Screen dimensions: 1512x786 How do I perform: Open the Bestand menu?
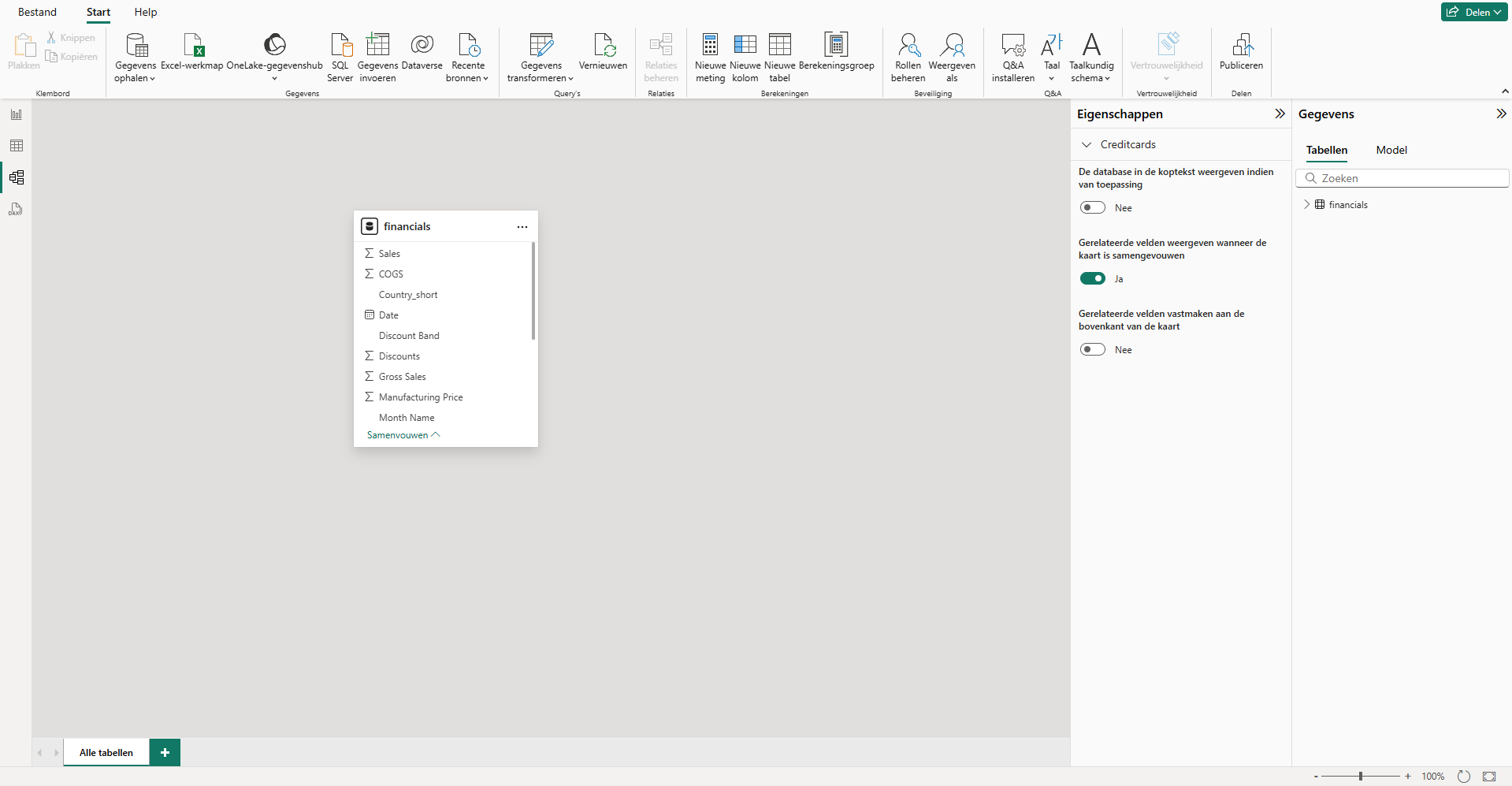(x=36, y=12)
